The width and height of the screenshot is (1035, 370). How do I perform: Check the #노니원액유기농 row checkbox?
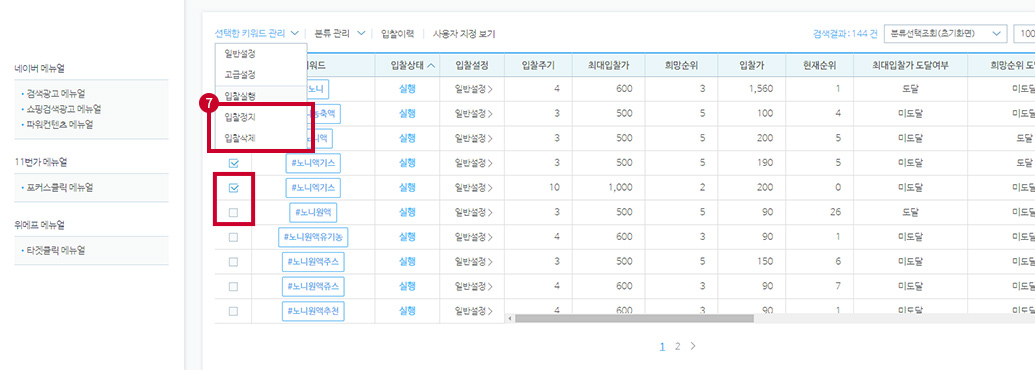pos(233,237)
